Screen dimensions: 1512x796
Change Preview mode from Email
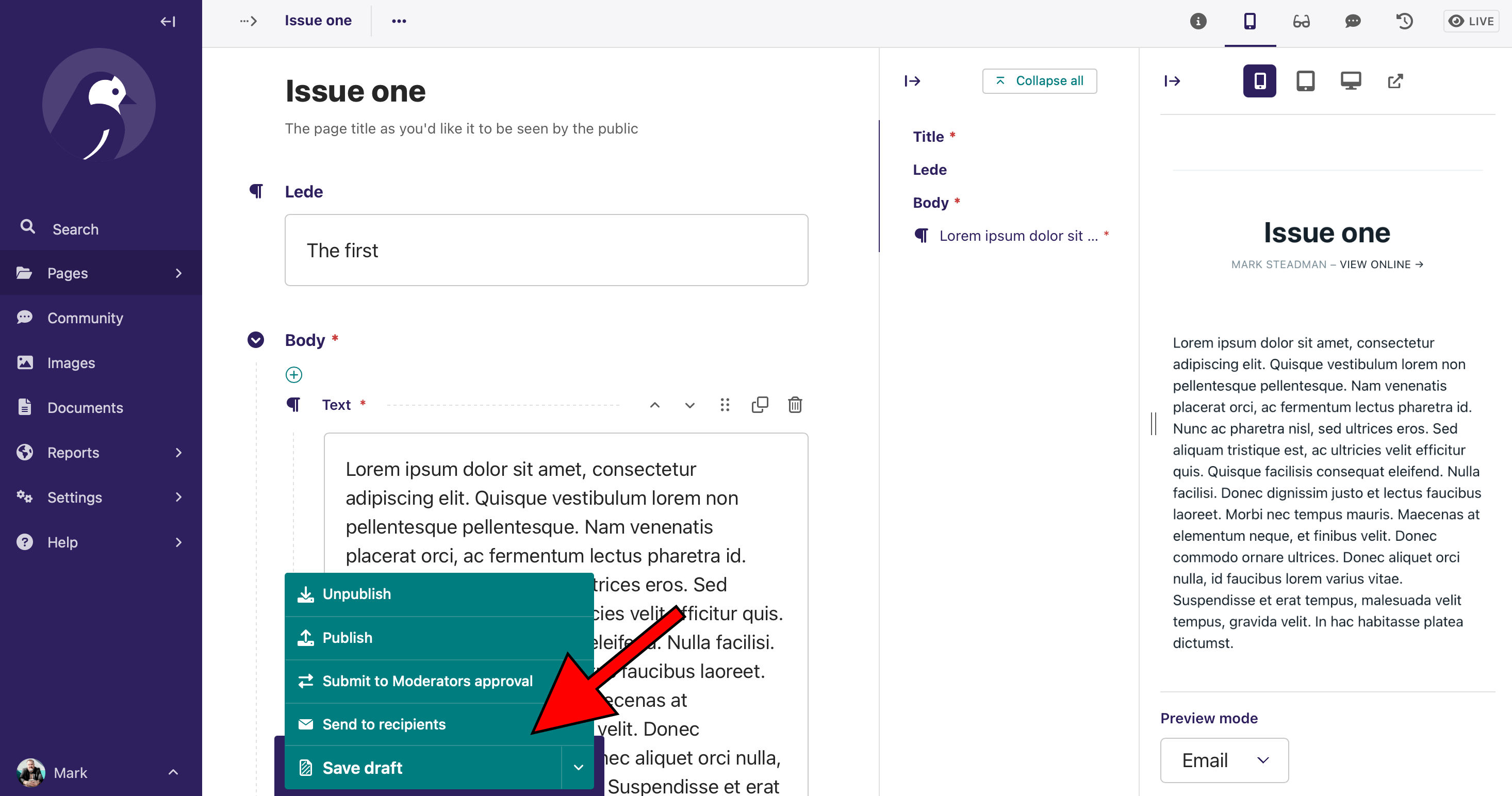(x=1224, y=760)
